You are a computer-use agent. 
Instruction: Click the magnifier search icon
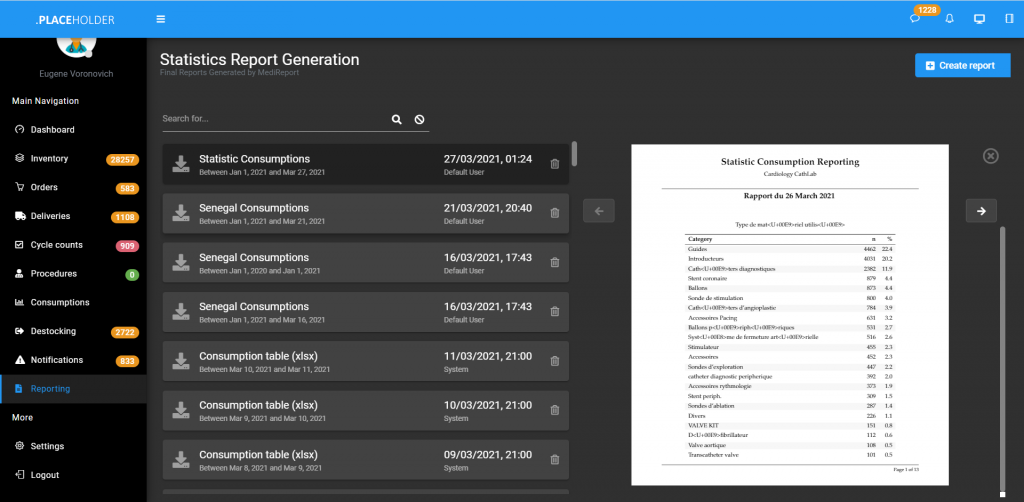pos(396,119)
